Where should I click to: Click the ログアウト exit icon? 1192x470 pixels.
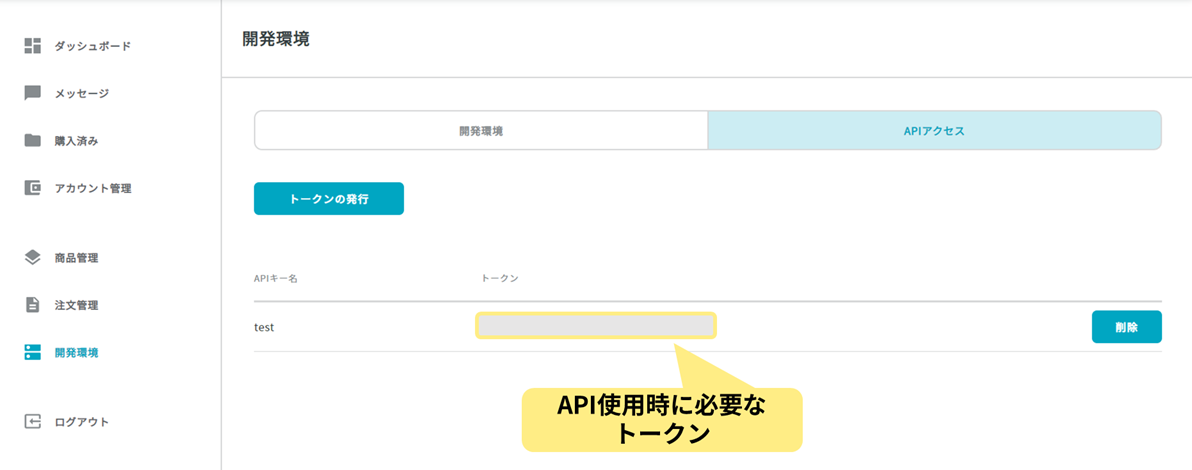(x=32, y=422)
